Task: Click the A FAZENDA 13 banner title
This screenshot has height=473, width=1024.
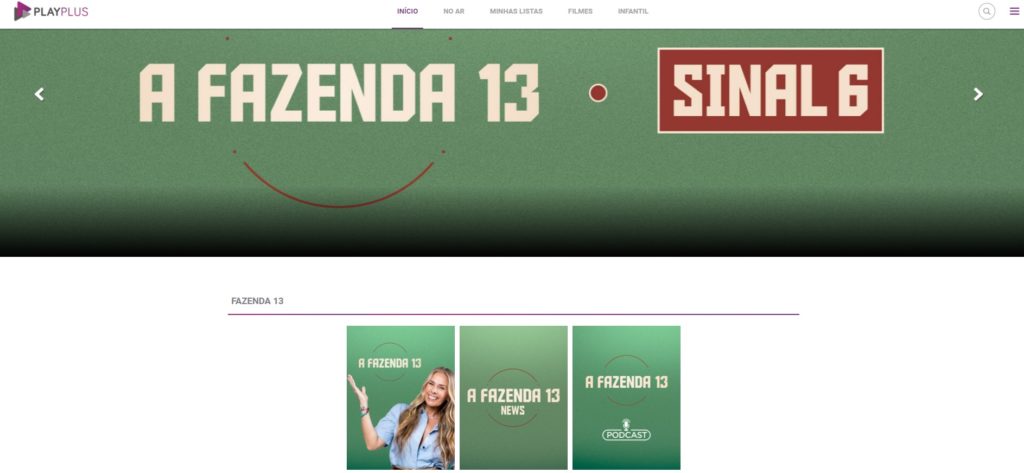Action: coord(339,93)
